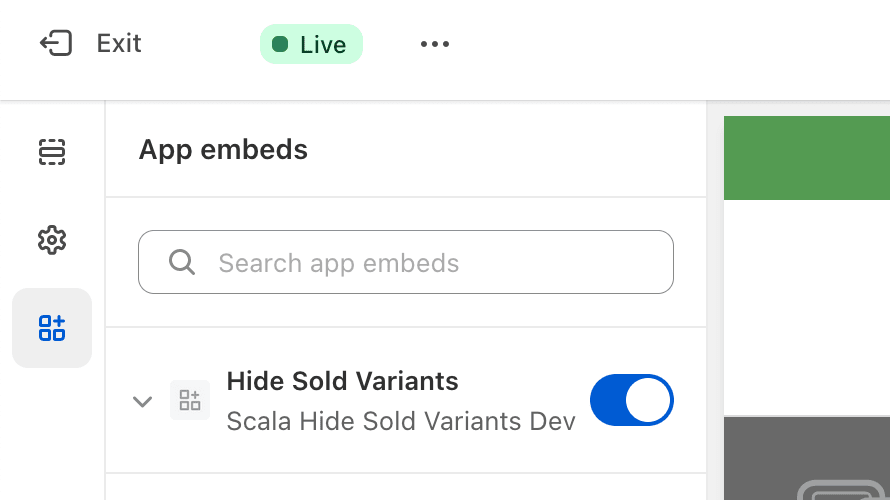
Task: Click the Exit arrow icon
Action: [x=56, y=43]
